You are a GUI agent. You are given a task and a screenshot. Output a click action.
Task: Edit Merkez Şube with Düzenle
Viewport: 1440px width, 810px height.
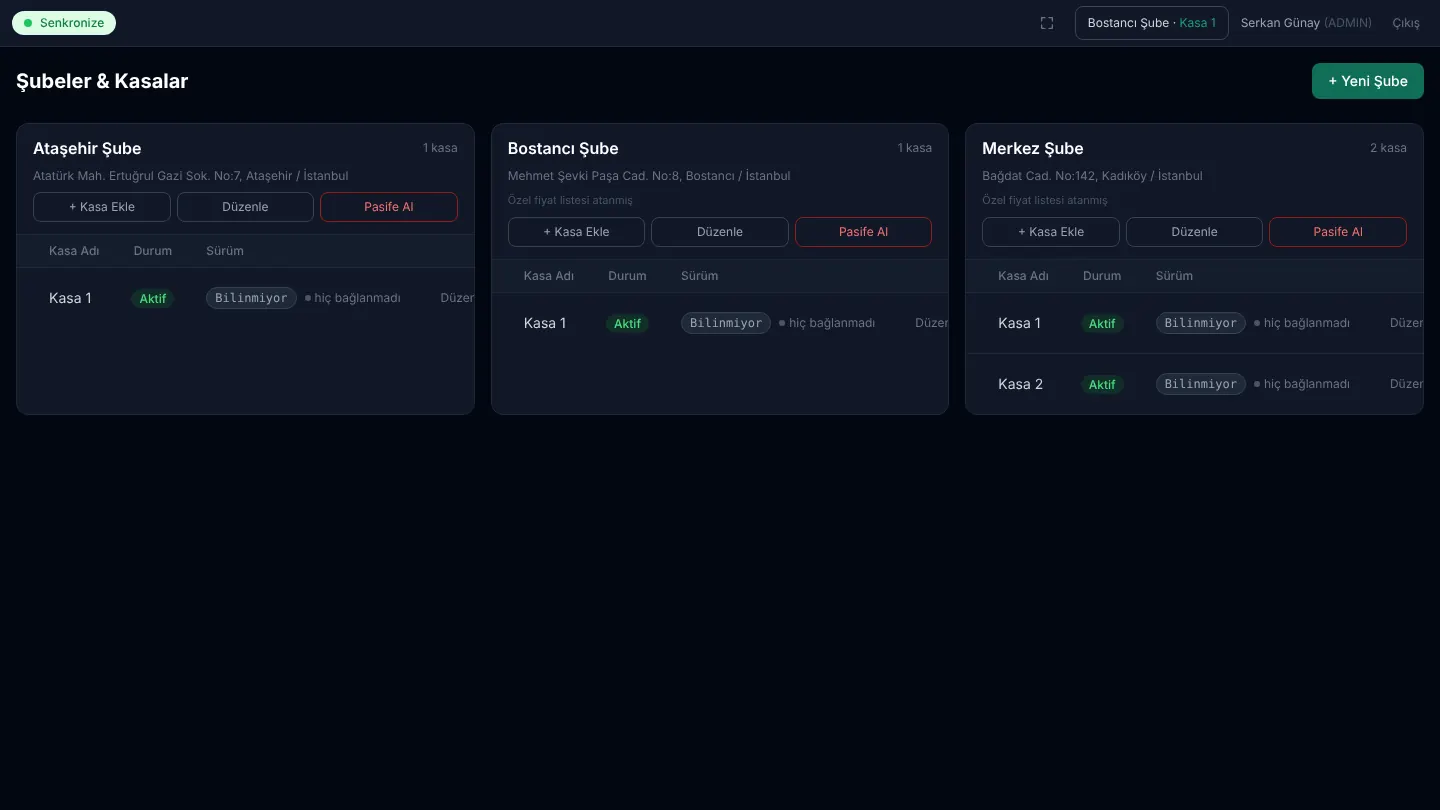point(1194,232)
